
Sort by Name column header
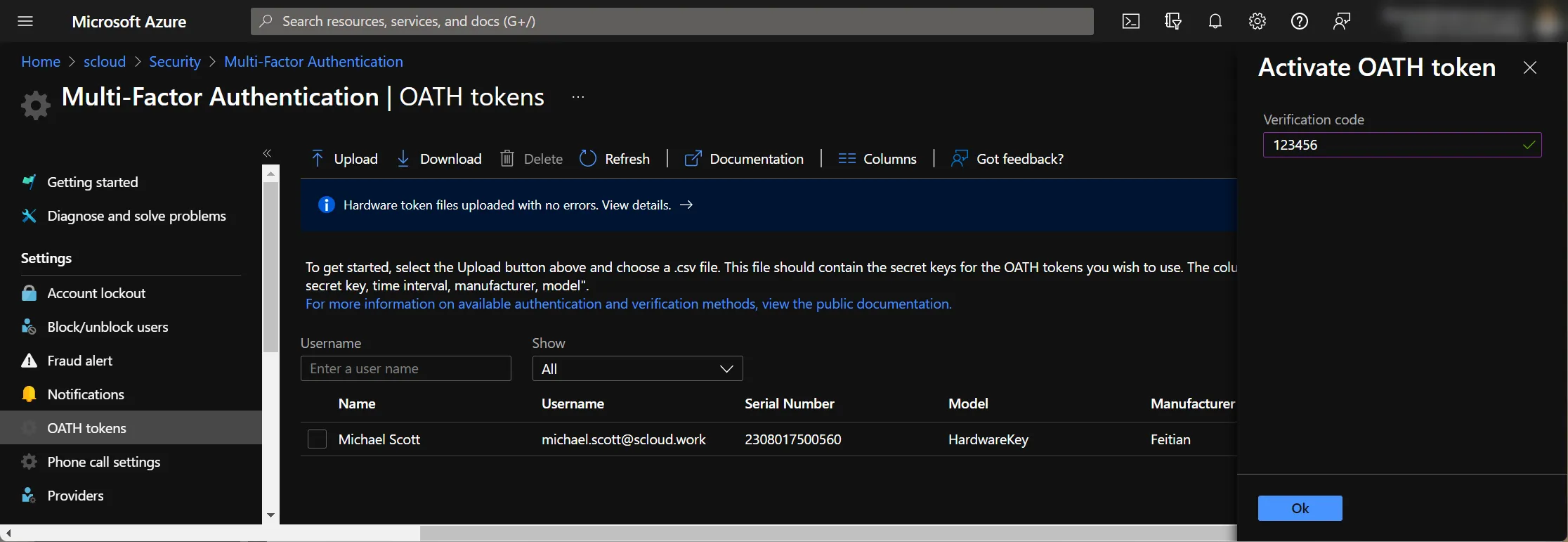click(357, 404)
